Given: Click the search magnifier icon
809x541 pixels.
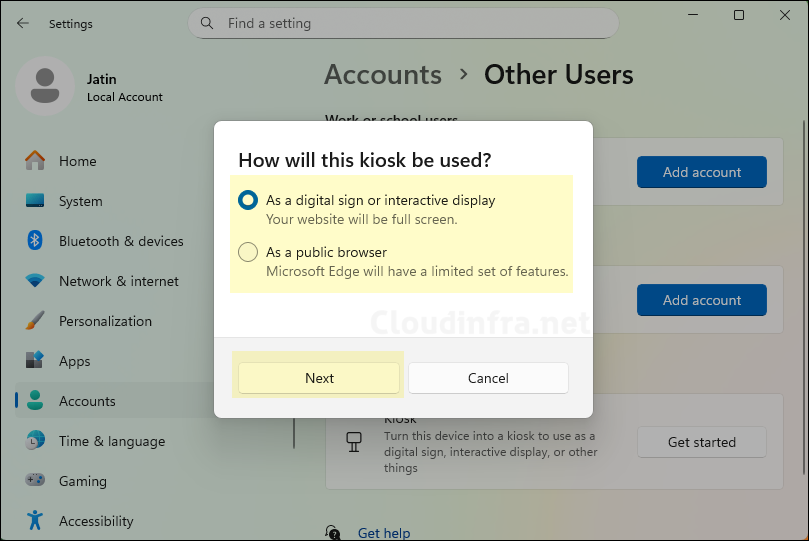Looking at the screenshot, I should [x=207, y=23].
